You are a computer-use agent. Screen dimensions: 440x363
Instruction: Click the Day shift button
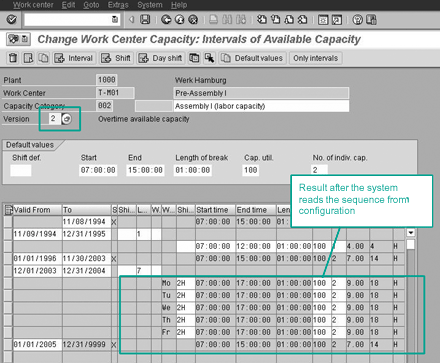pos(161,58)
